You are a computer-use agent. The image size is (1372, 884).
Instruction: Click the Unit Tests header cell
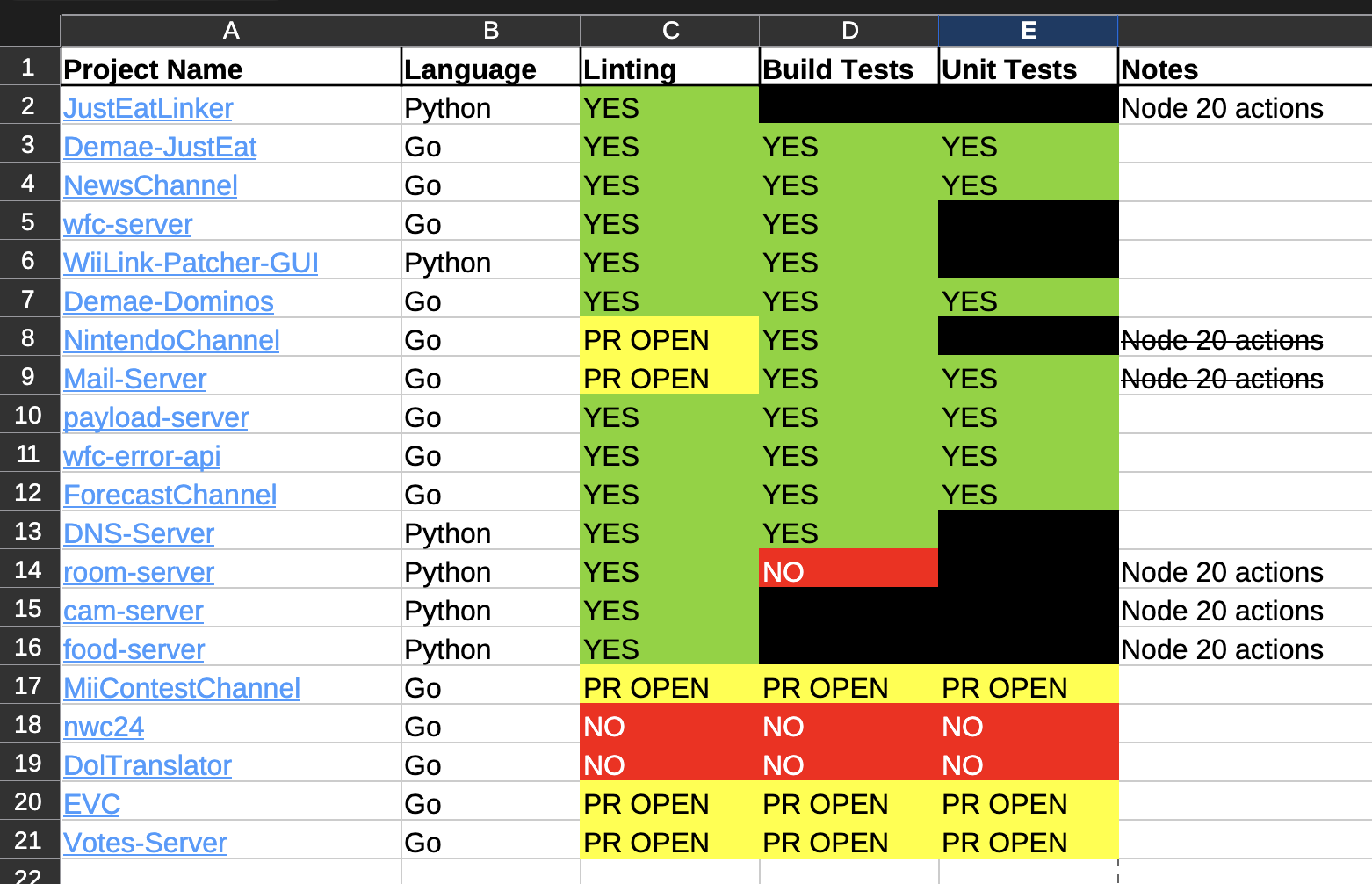[x=1029, y=67]
